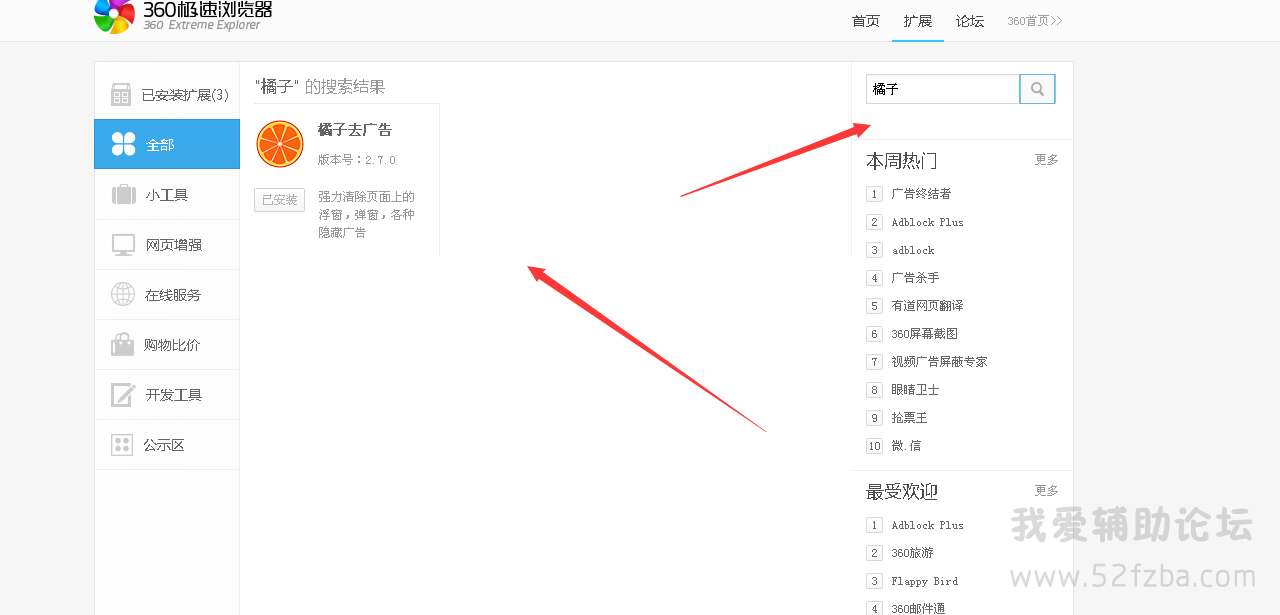The height and width of the screenshot is (615, 1280).
Task: Select the 公示区 category
Action: click(x=167, y=445)
